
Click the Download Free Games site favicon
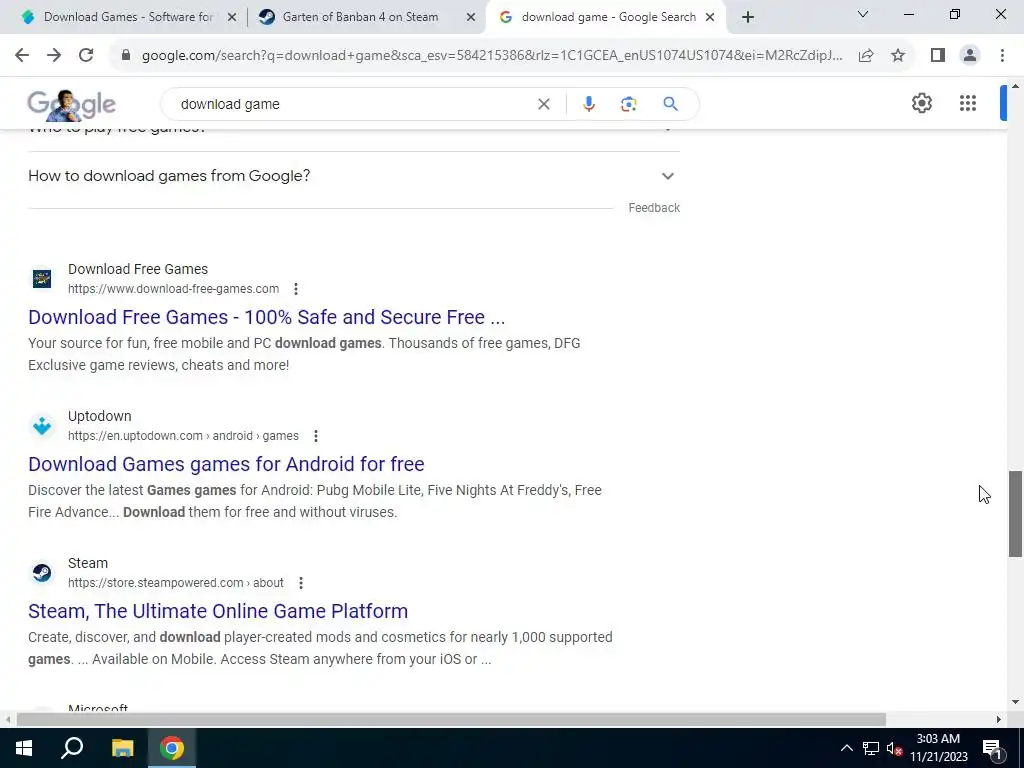coord(42,279)
